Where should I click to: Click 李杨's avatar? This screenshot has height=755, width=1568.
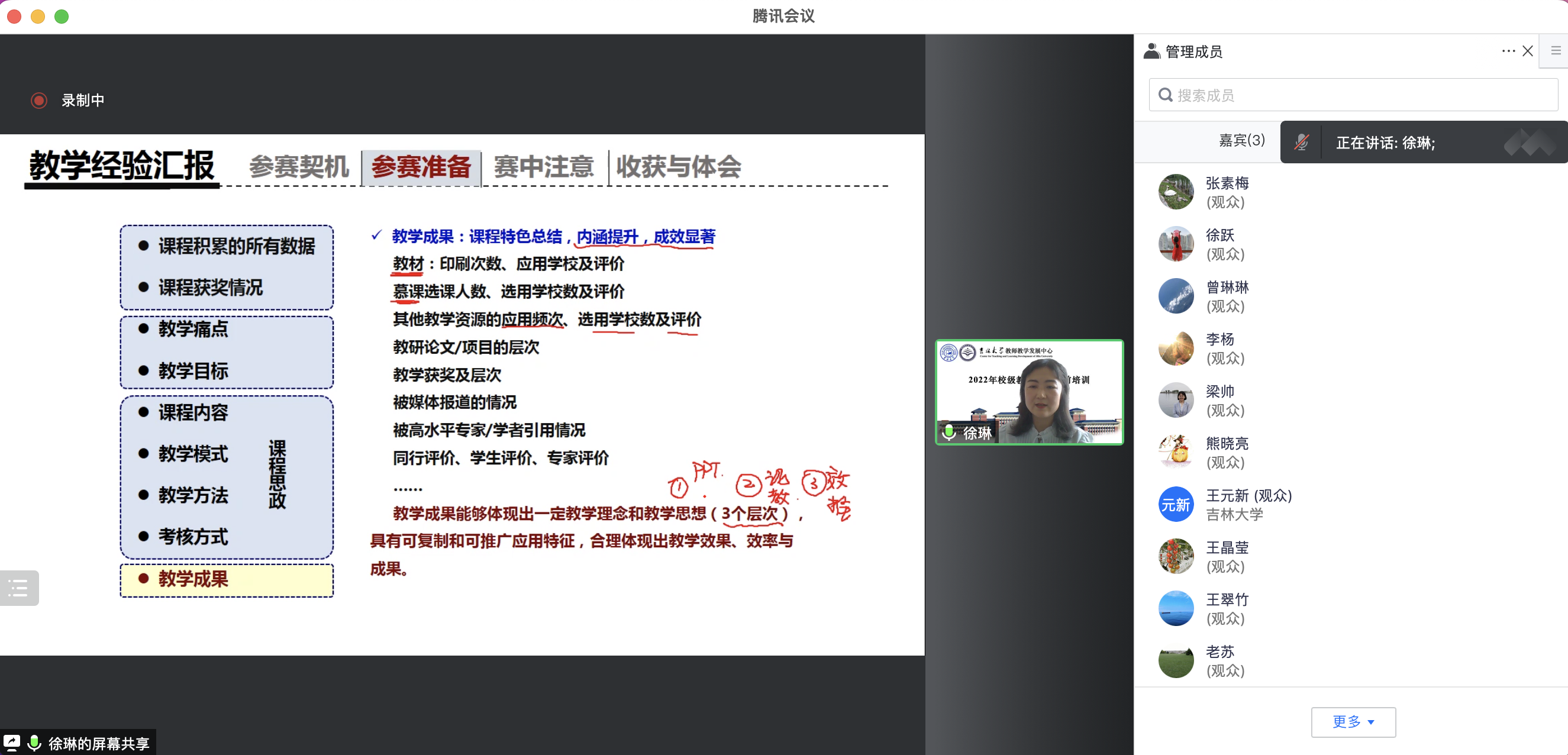(x=1175, y=348)
